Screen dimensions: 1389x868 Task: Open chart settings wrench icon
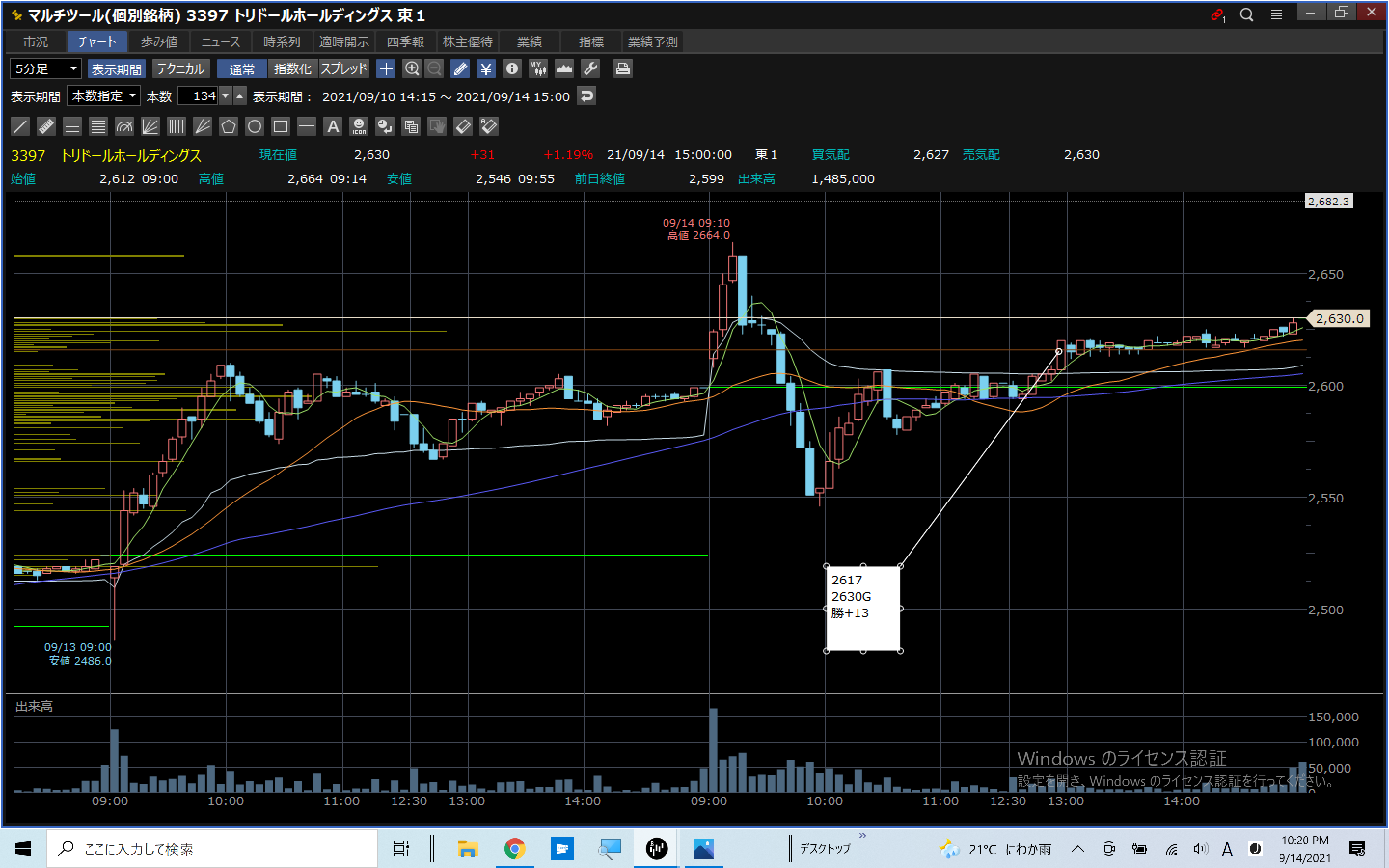[590, 69]
